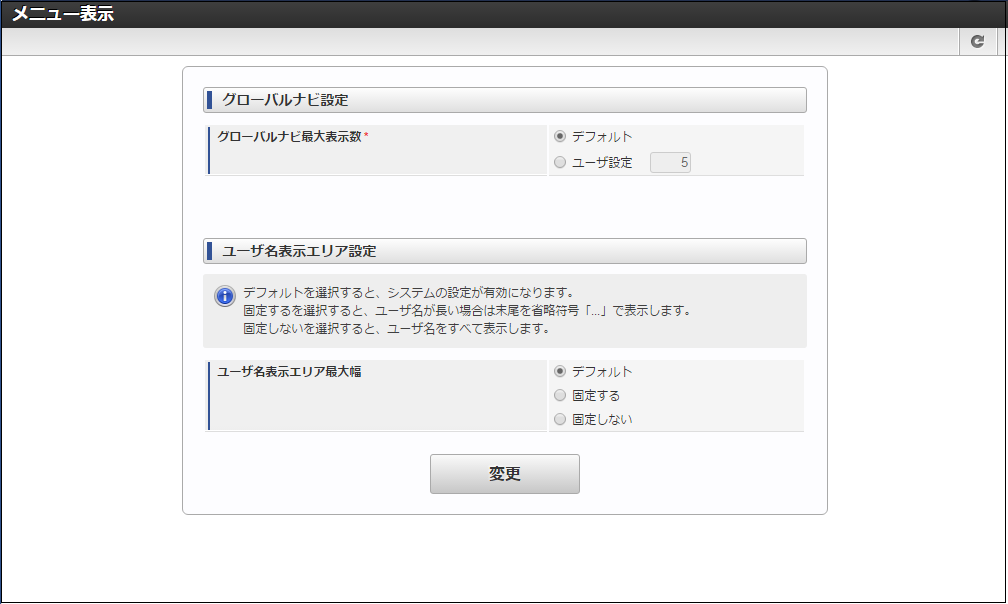Click the help line starting 固定するを選択すると
The image size is (1008, 604).
click(x=466, y=311)
